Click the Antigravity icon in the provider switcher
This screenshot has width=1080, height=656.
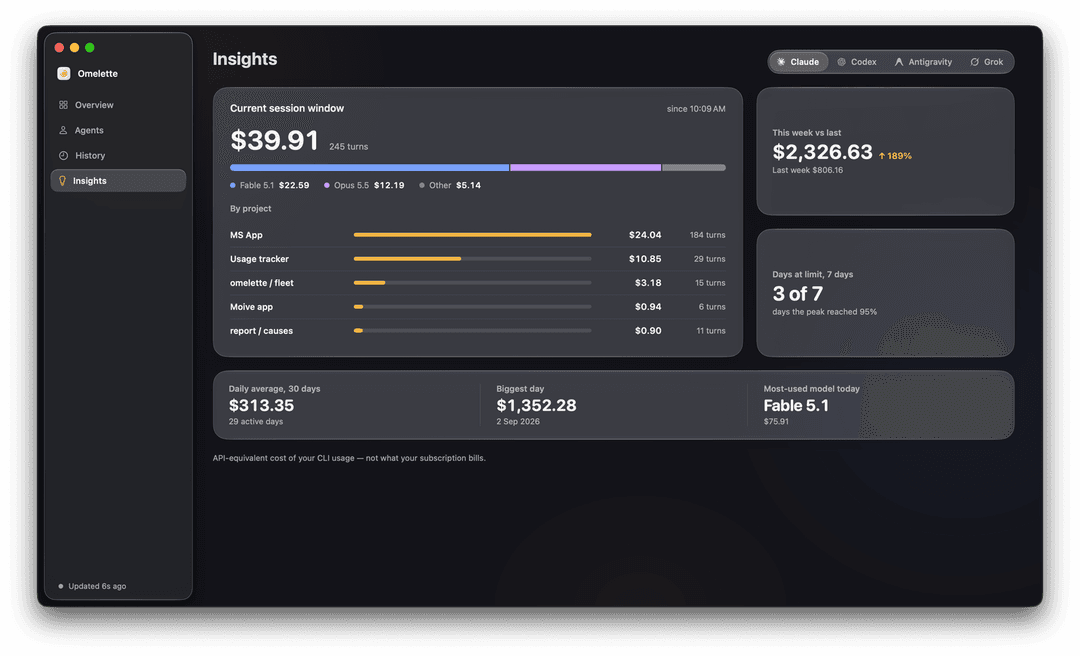(x=899, y=62)
